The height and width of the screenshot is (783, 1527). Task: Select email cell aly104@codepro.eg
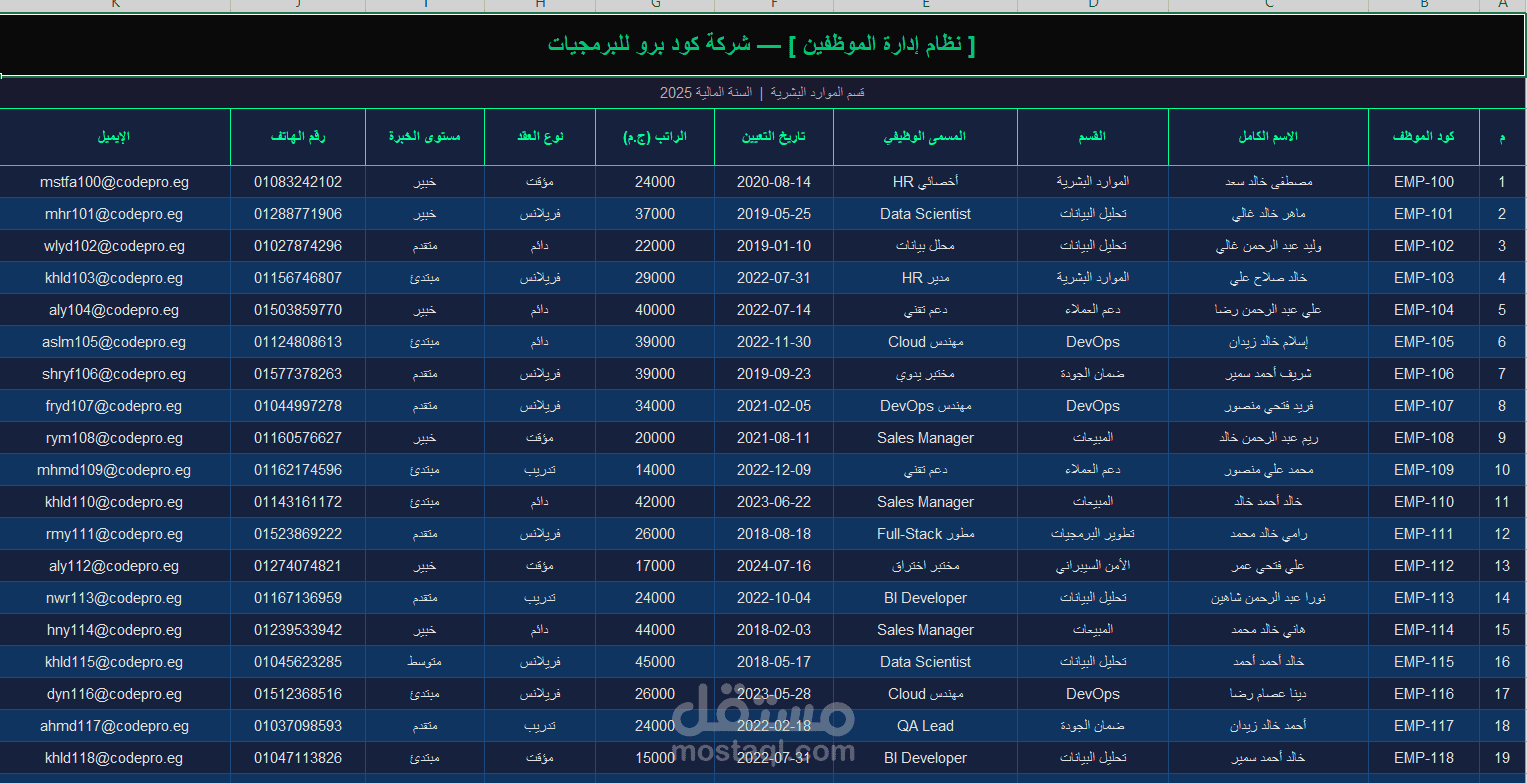(115, 310)
